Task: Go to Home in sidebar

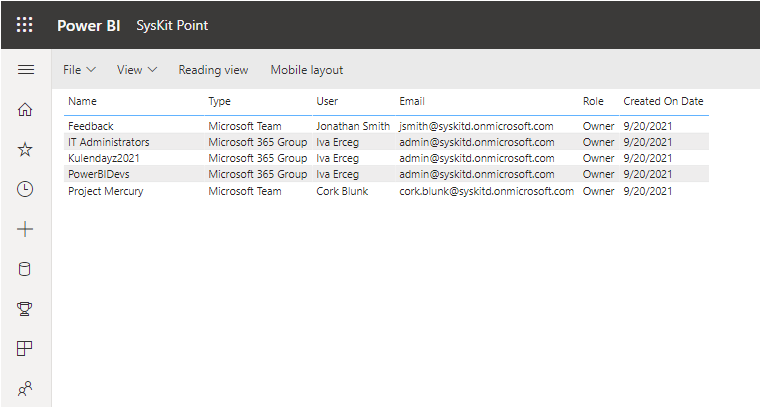Action: click(x=25, y=110)
